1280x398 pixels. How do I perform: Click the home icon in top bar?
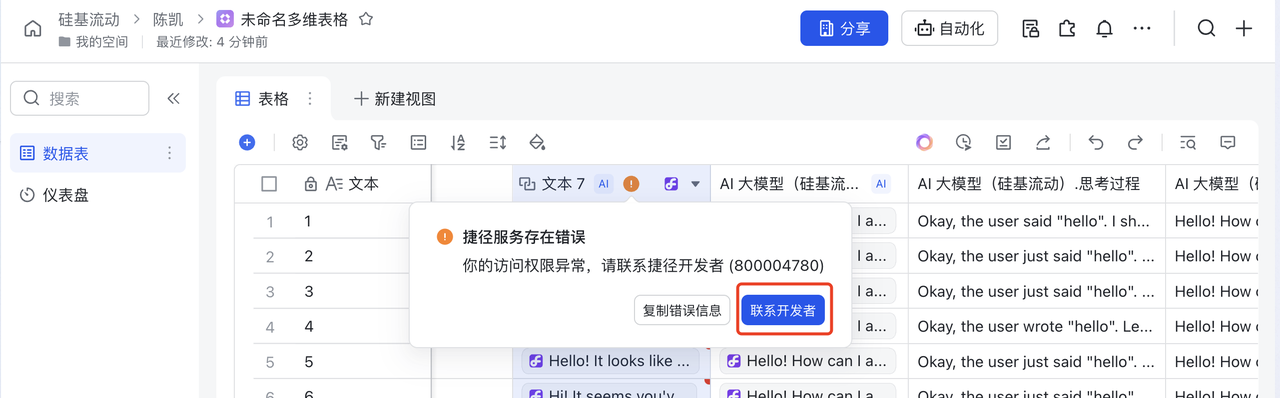coord(33,29)
